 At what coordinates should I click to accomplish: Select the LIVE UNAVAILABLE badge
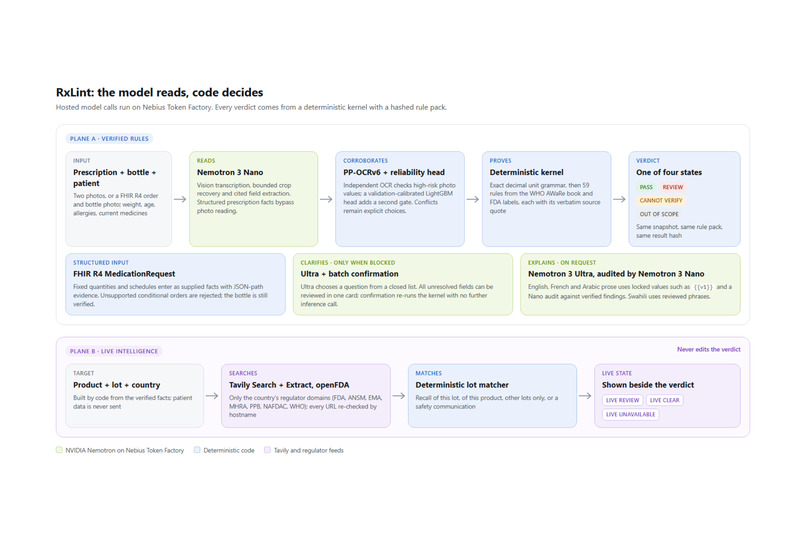(630, 414)
